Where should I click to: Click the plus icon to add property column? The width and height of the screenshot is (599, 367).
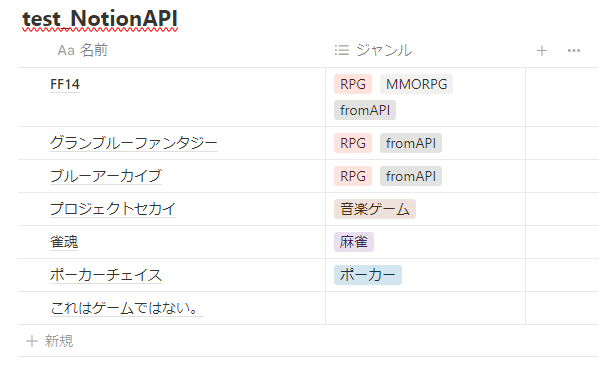tap(541, 50)
